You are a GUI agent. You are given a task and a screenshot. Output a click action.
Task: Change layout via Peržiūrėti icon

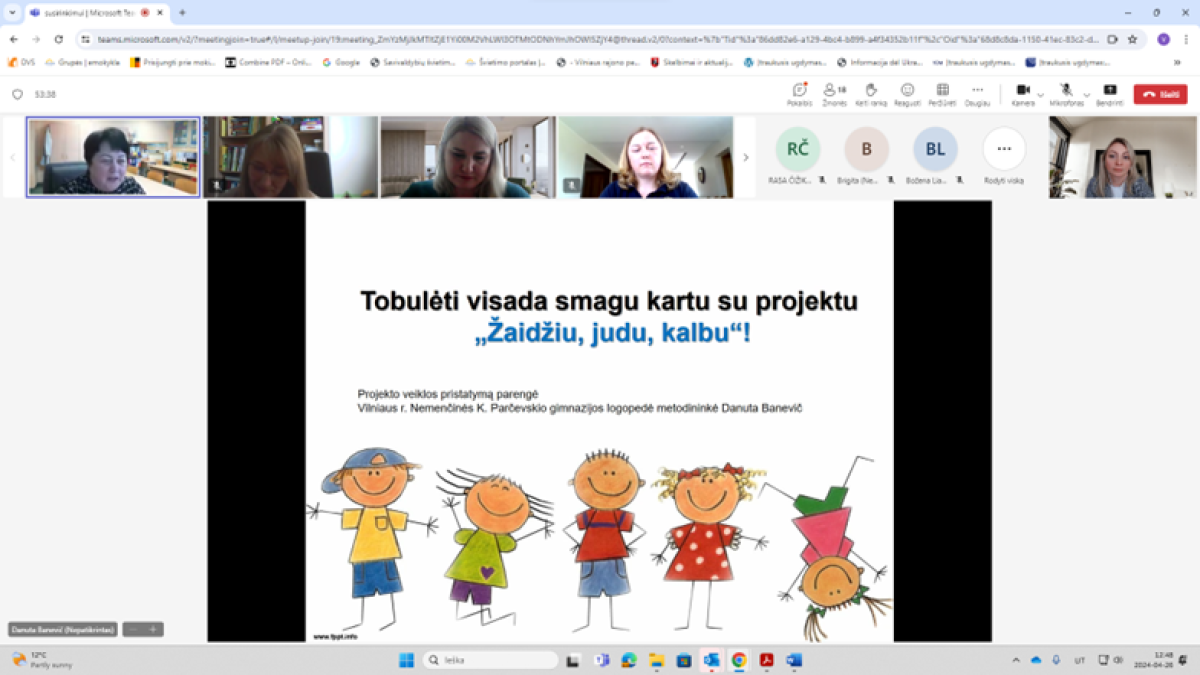coord(942,91)
